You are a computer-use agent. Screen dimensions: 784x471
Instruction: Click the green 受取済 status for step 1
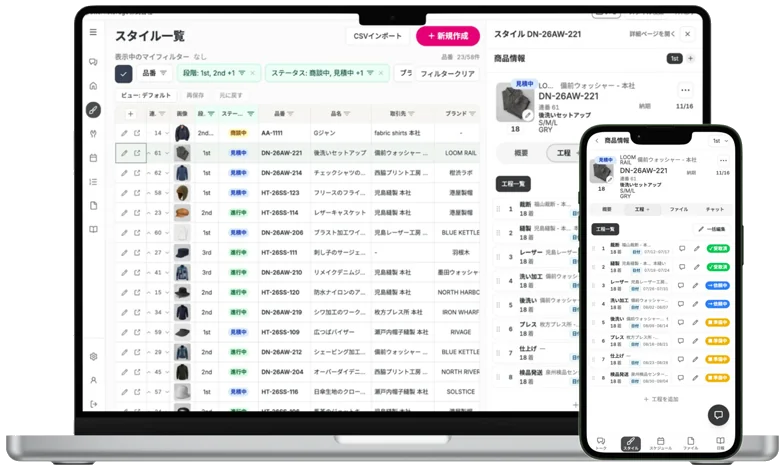coord(718,248)
